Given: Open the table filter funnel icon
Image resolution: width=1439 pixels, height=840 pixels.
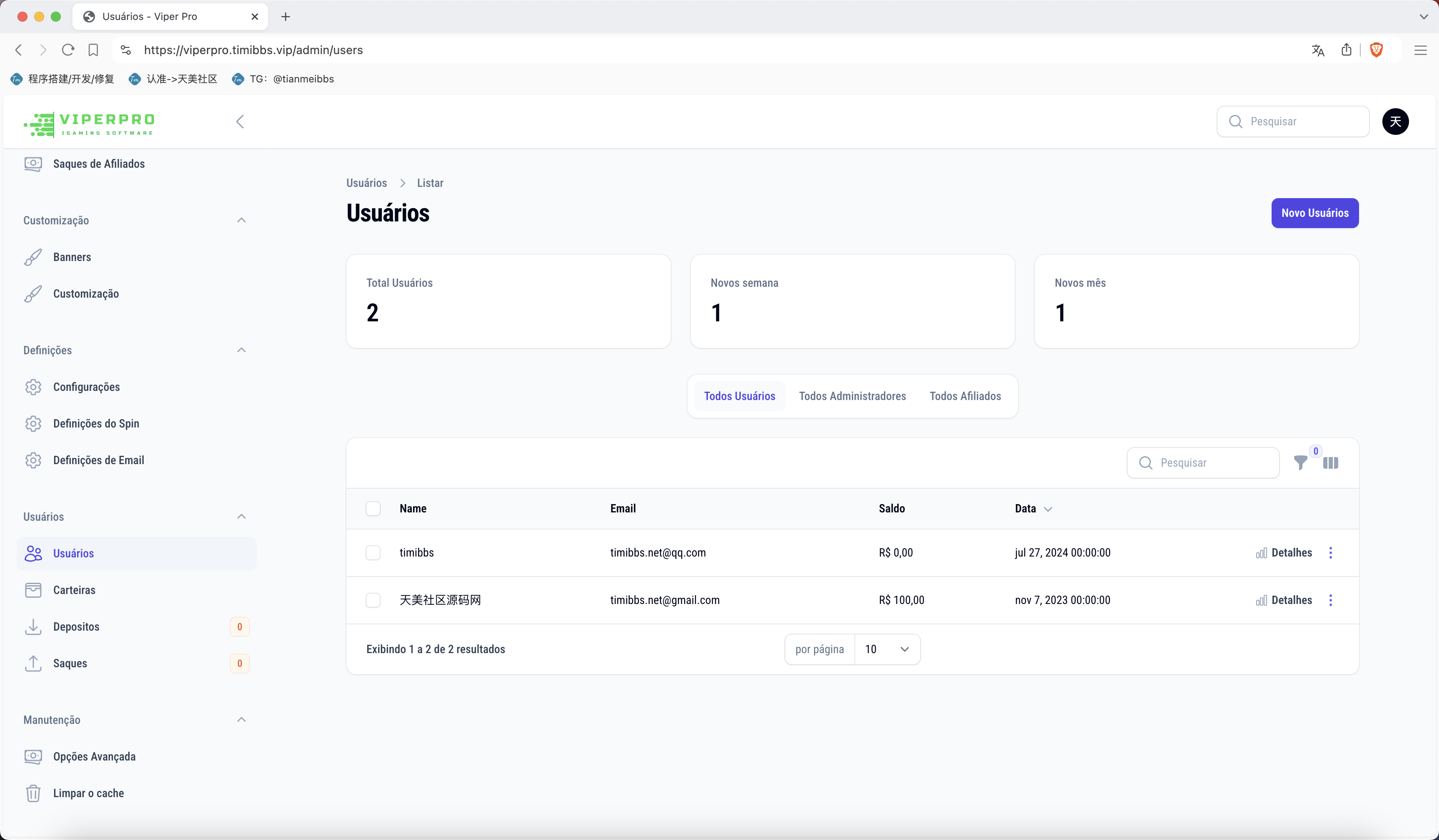Looking at the screenshot, I should (x=1300, y=463).
